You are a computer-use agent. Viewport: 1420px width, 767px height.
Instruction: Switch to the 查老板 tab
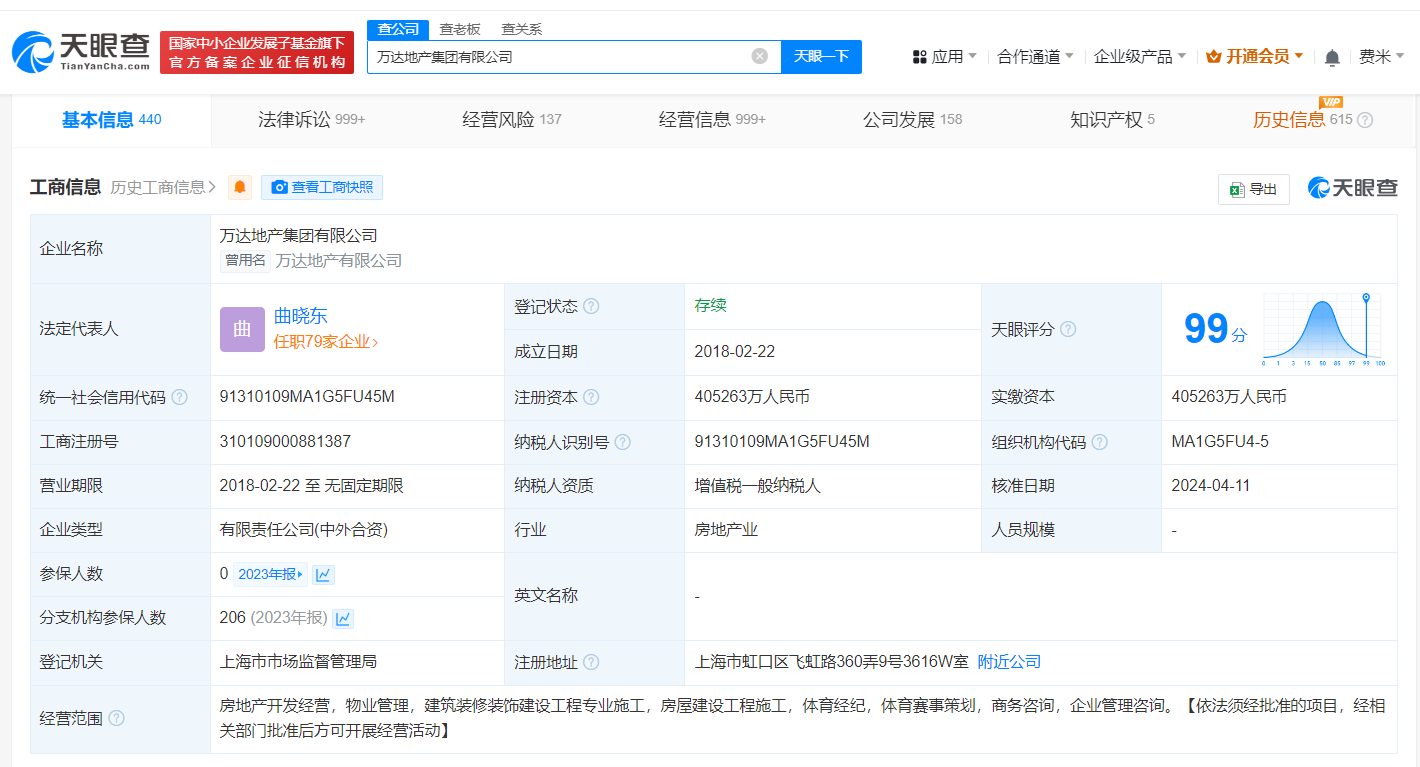(460, 29)
